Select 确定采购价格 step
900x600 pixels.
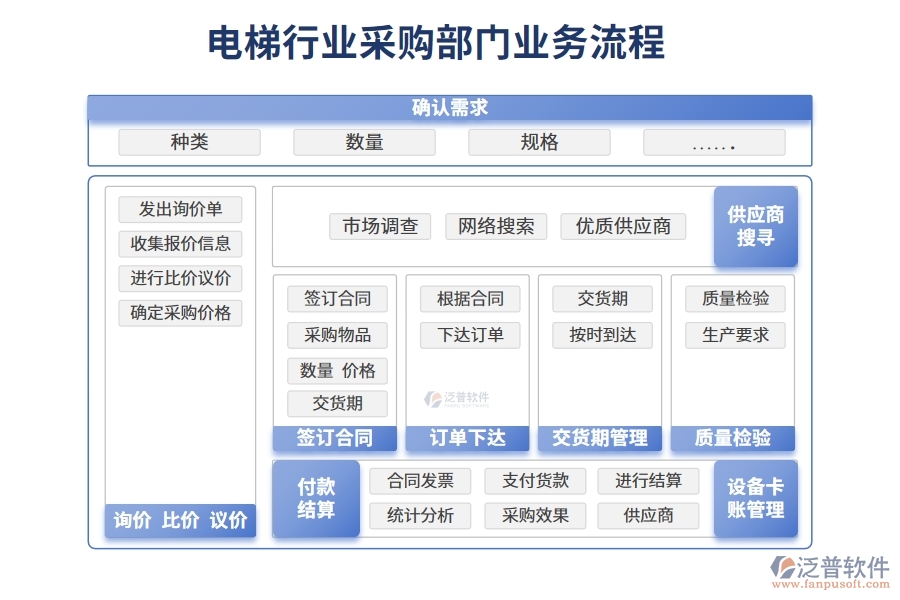tap(180, 313)
